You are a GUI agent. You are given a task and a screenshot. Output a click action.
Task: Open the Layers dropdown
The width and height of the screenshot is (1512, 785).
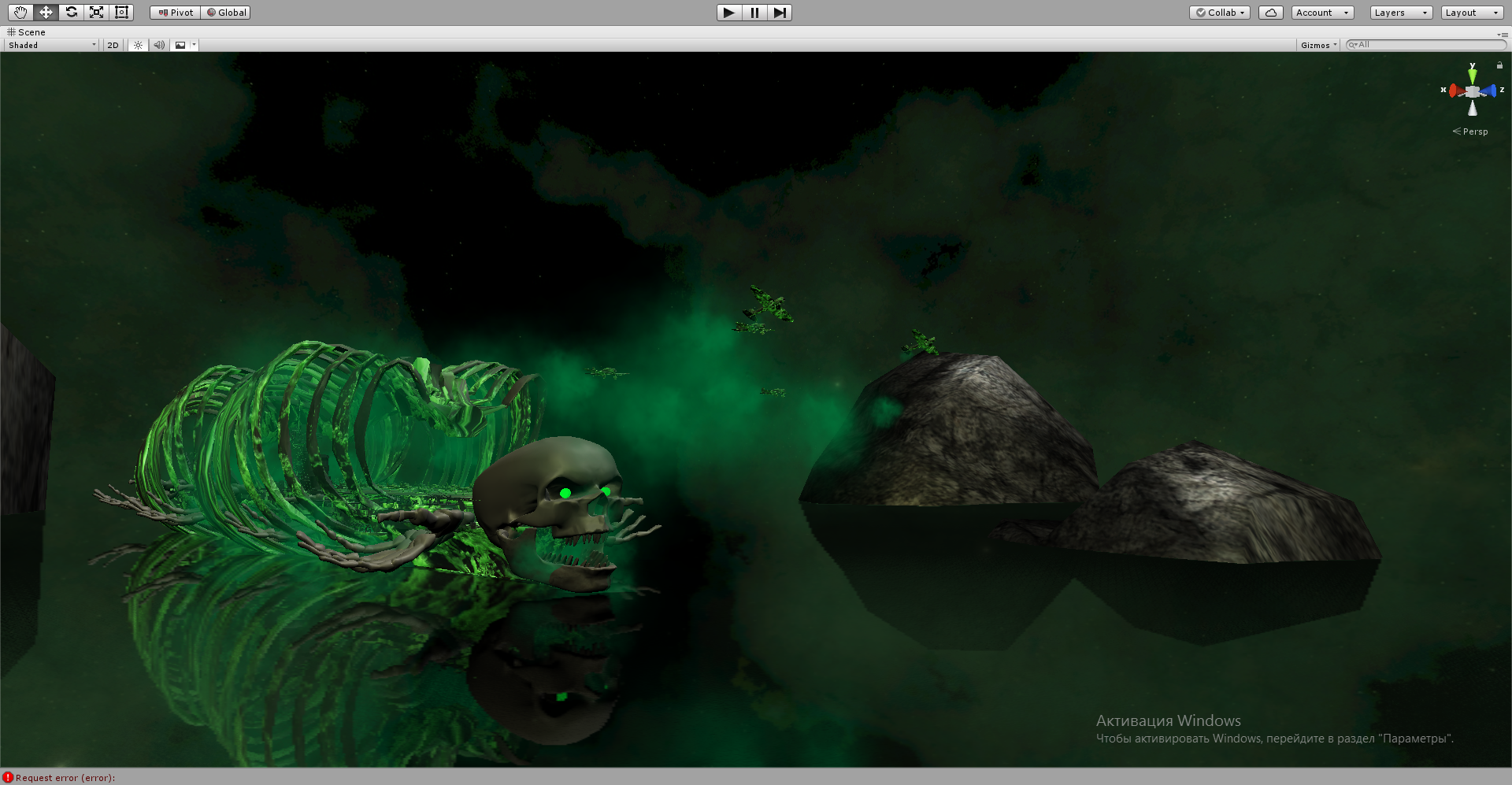click(1401, 13)
